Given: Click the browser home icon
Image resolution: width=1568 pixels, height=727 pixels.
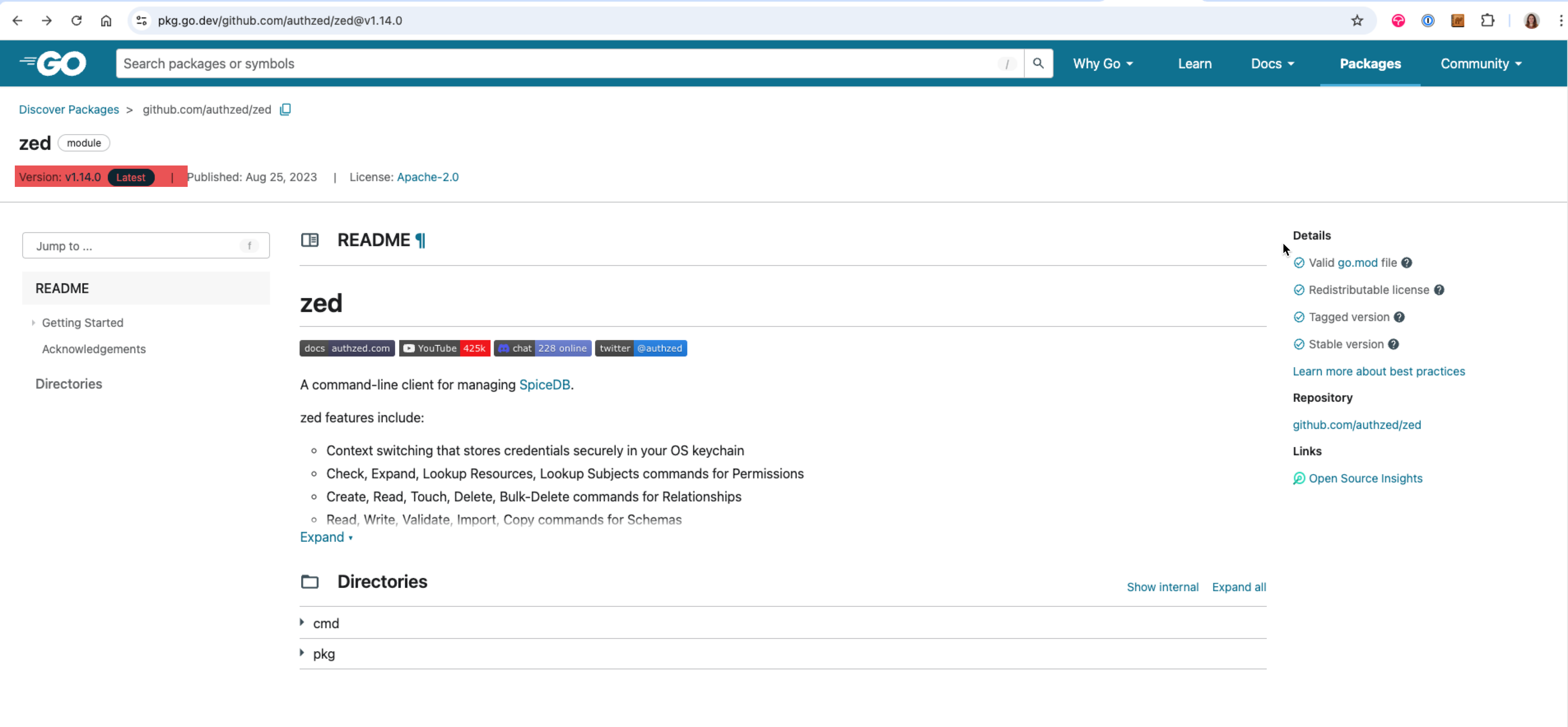Looking at the screenshot, I should 106,21.
